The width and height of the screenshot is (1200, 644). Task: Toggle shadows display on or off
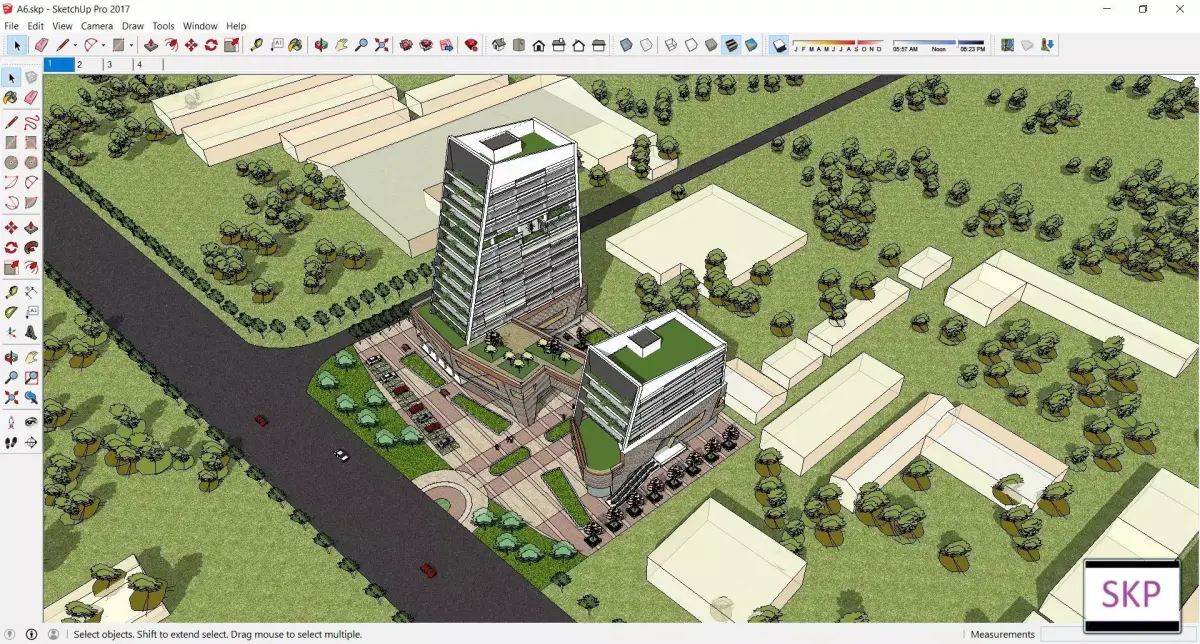tap(780, 45)
